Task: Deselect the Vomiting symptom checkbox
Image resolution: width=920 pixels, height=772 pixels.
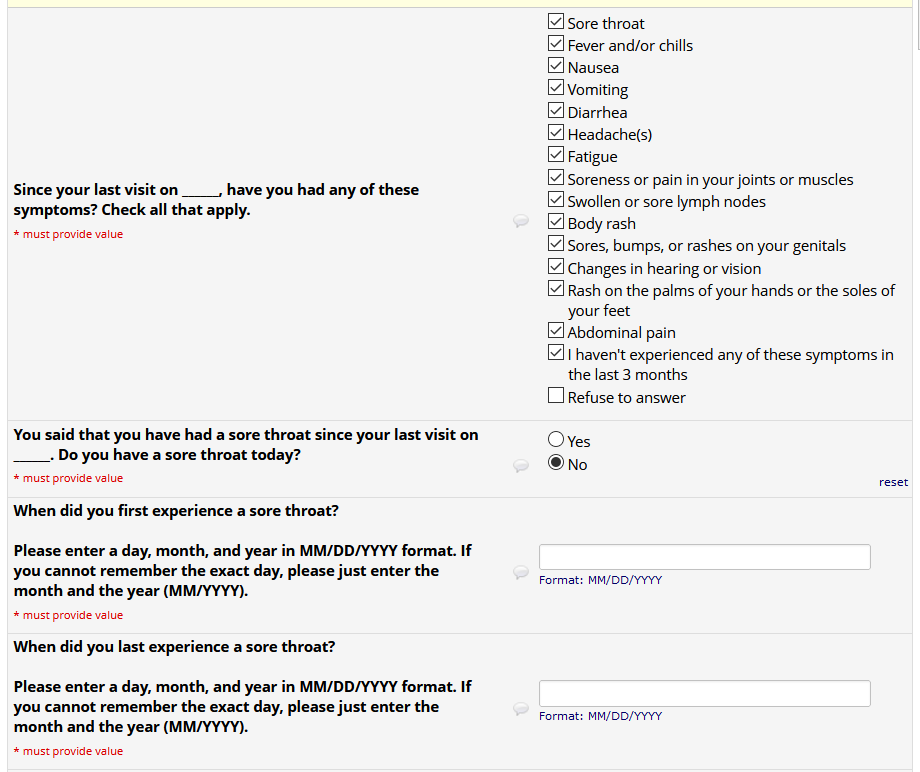Action: (x=556, y=88)
